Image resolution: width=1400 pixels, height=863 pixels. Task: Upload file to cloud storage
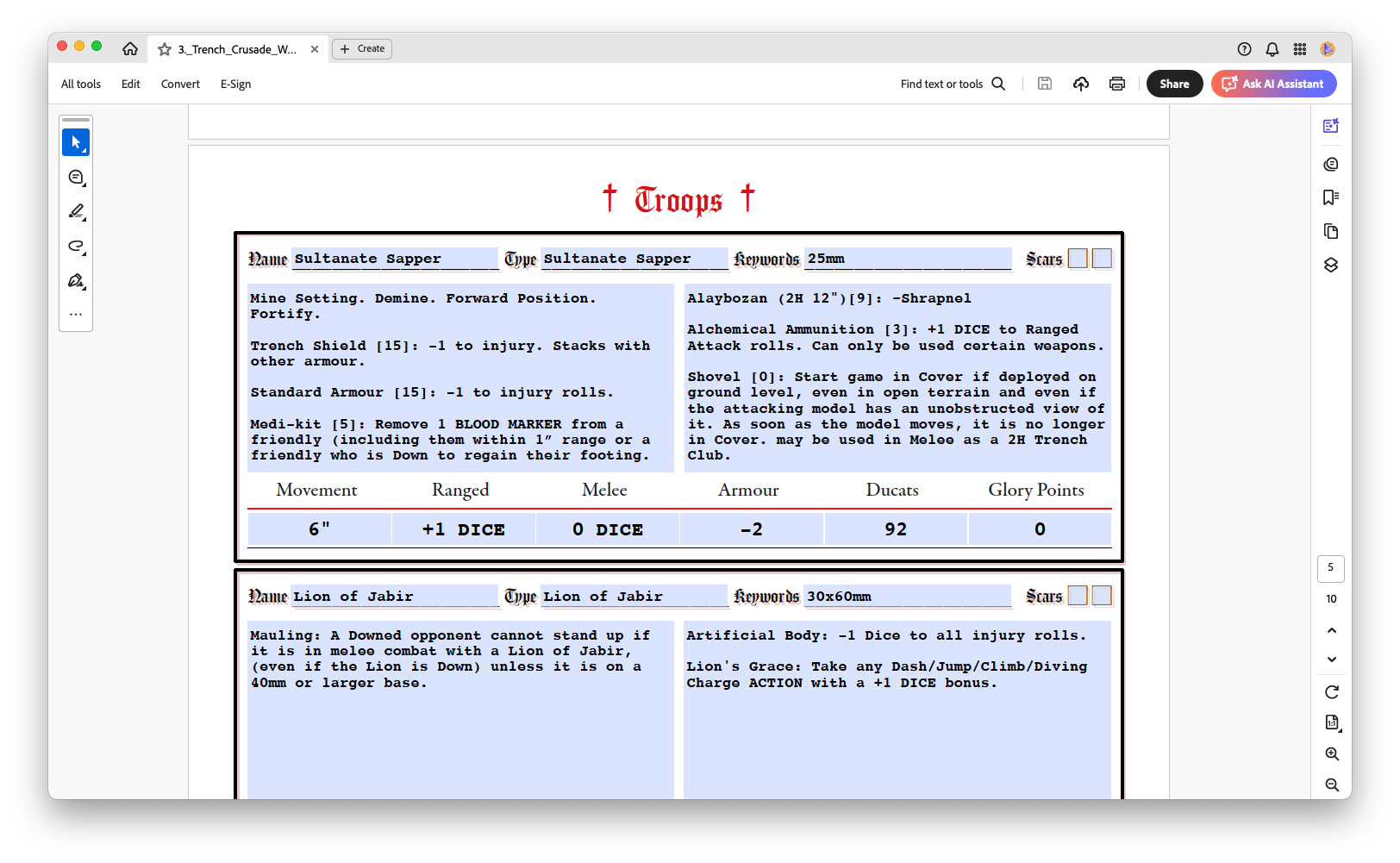1081,84
